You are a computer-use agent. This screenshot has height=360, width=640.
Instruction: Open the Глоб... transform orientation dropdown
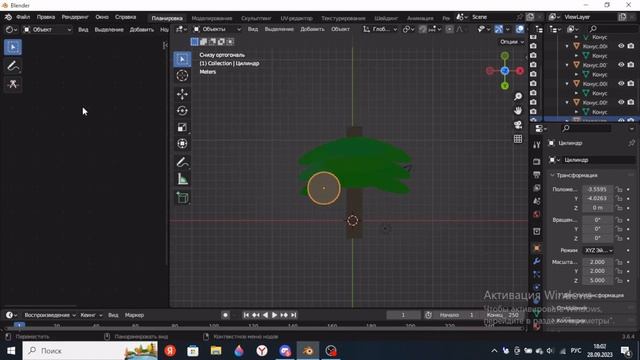(x=380, y=29)
